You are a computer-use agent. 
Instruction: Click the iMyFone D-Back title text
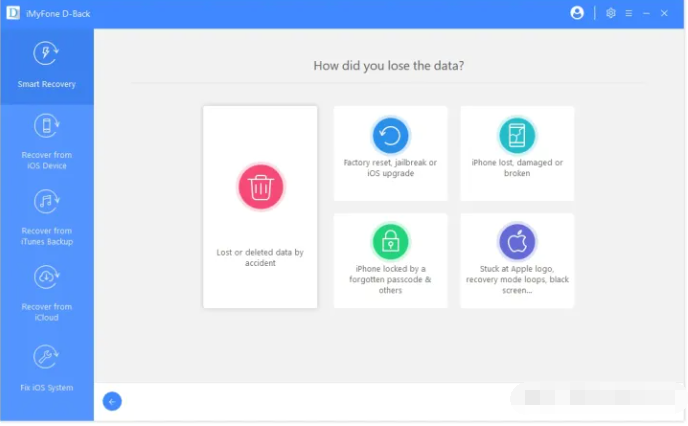(58, 14)
